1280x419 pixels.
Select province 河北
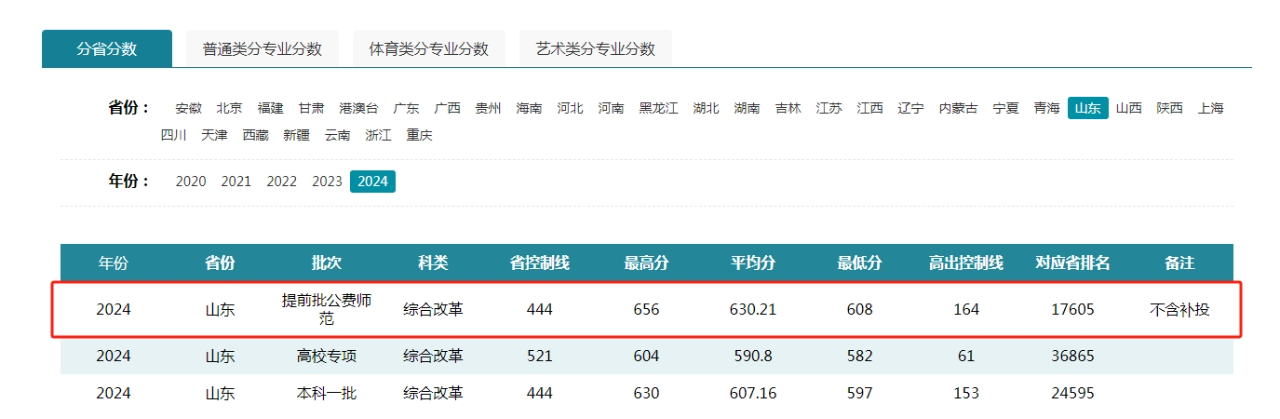click(x=570, y=108)
